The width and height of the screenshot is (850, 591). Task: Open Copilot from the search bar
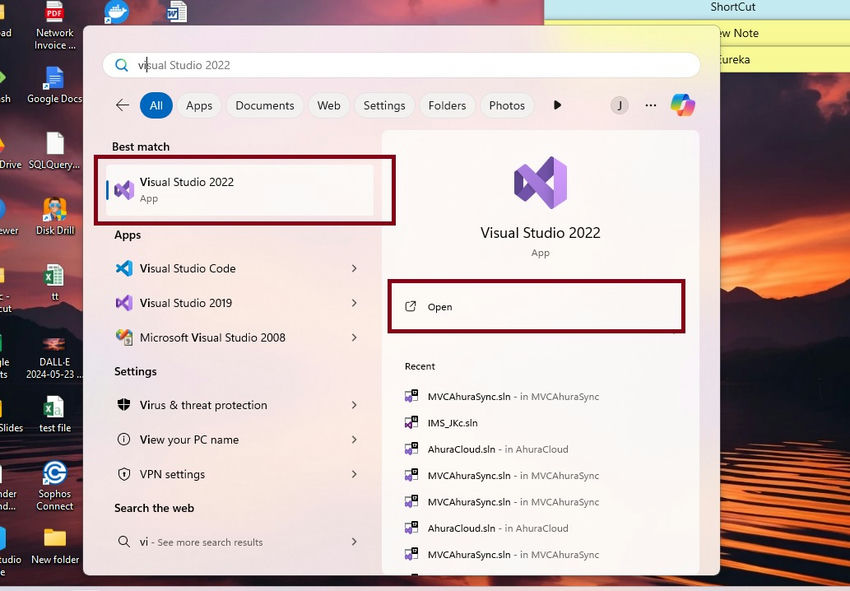(683, 105)
